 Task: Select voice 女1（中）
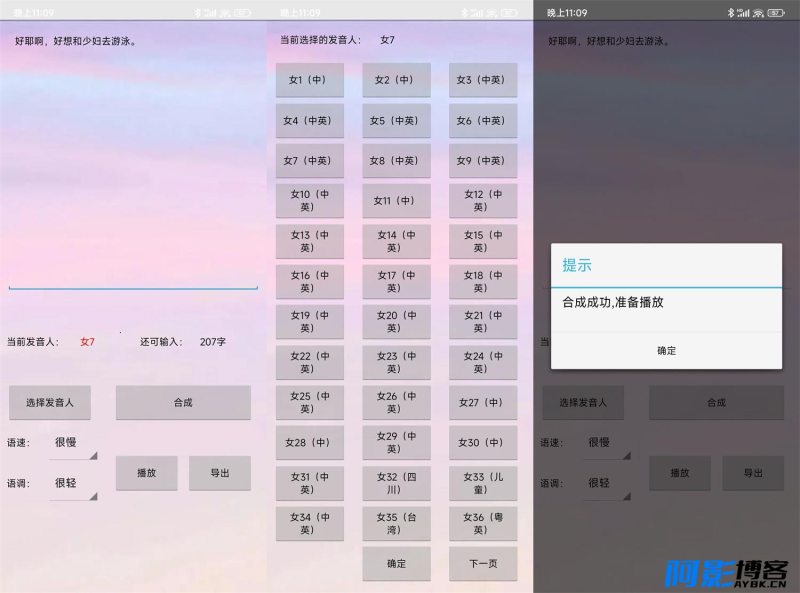pos(310,80)
